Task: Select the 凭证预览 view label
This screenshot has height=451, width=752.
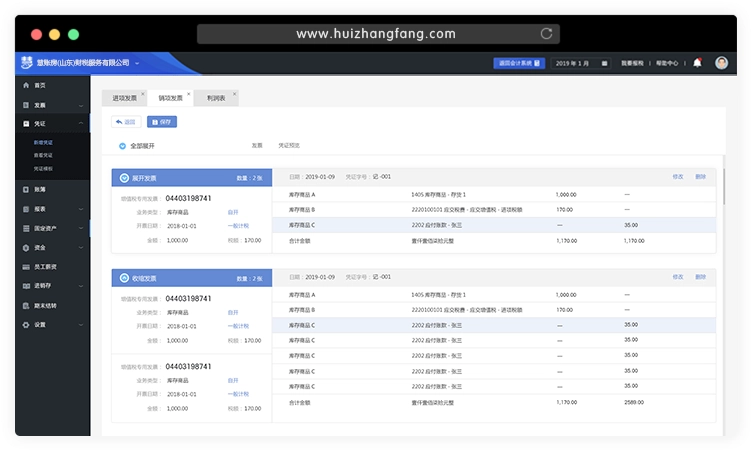Action: pyautogui.click(x=289, y=145)
